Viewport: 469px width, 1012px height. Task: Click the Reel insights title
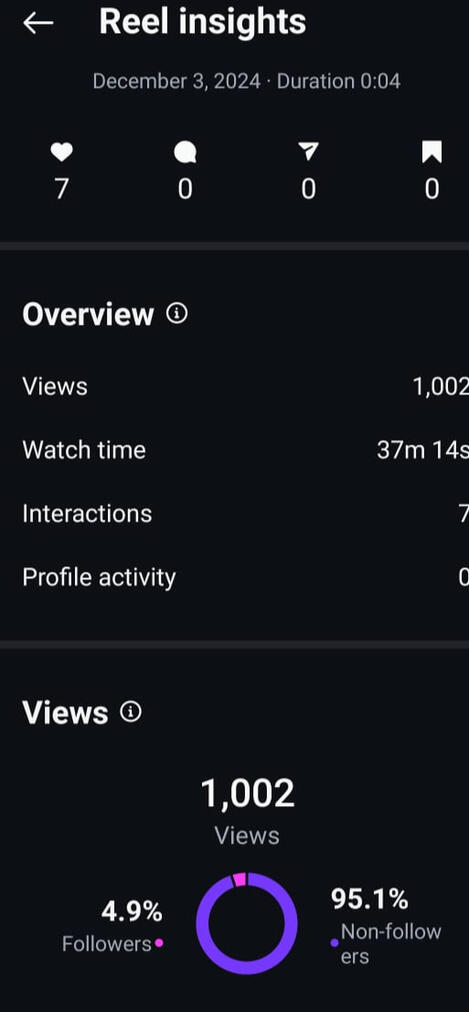pos(203,22)
